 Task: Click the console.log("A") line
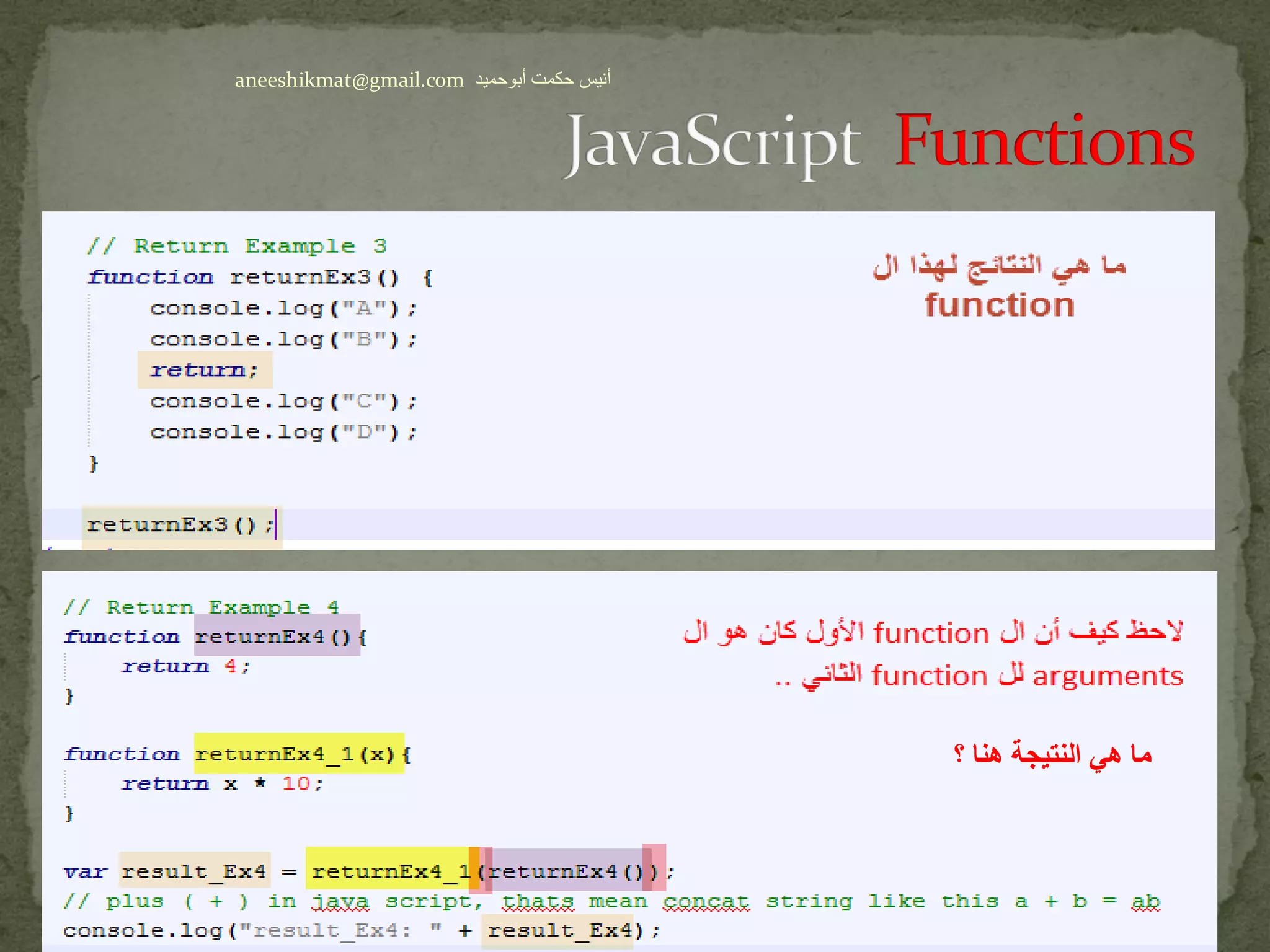click(283, 308)
